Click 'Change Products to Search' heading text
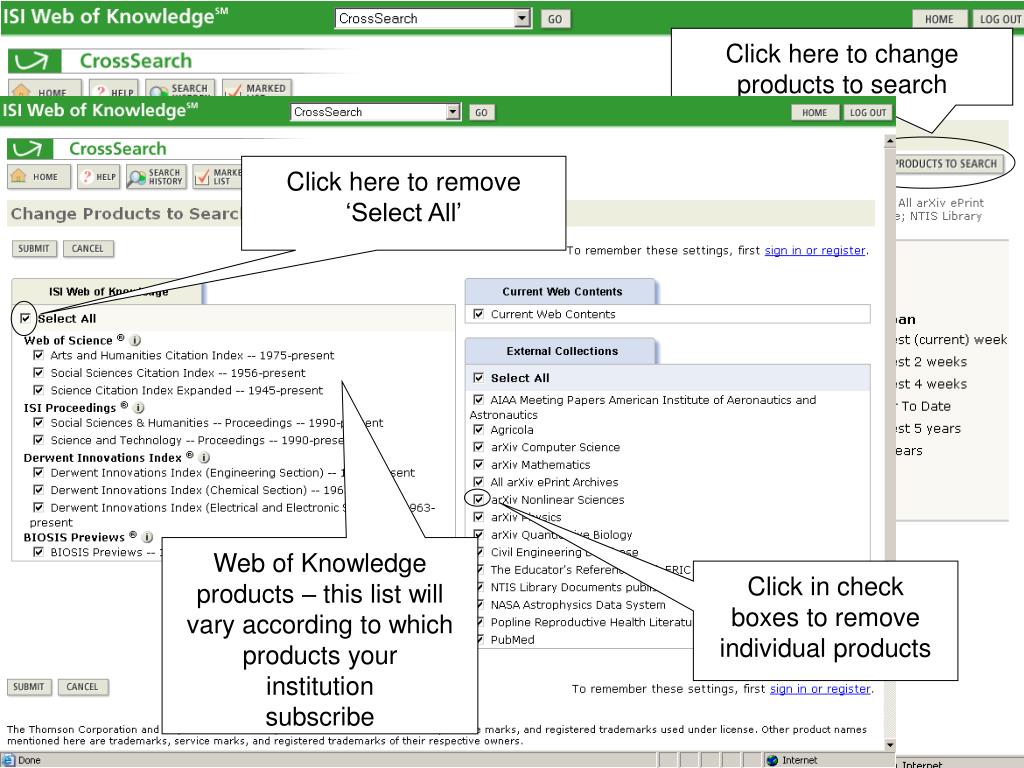 click(125, 214)
